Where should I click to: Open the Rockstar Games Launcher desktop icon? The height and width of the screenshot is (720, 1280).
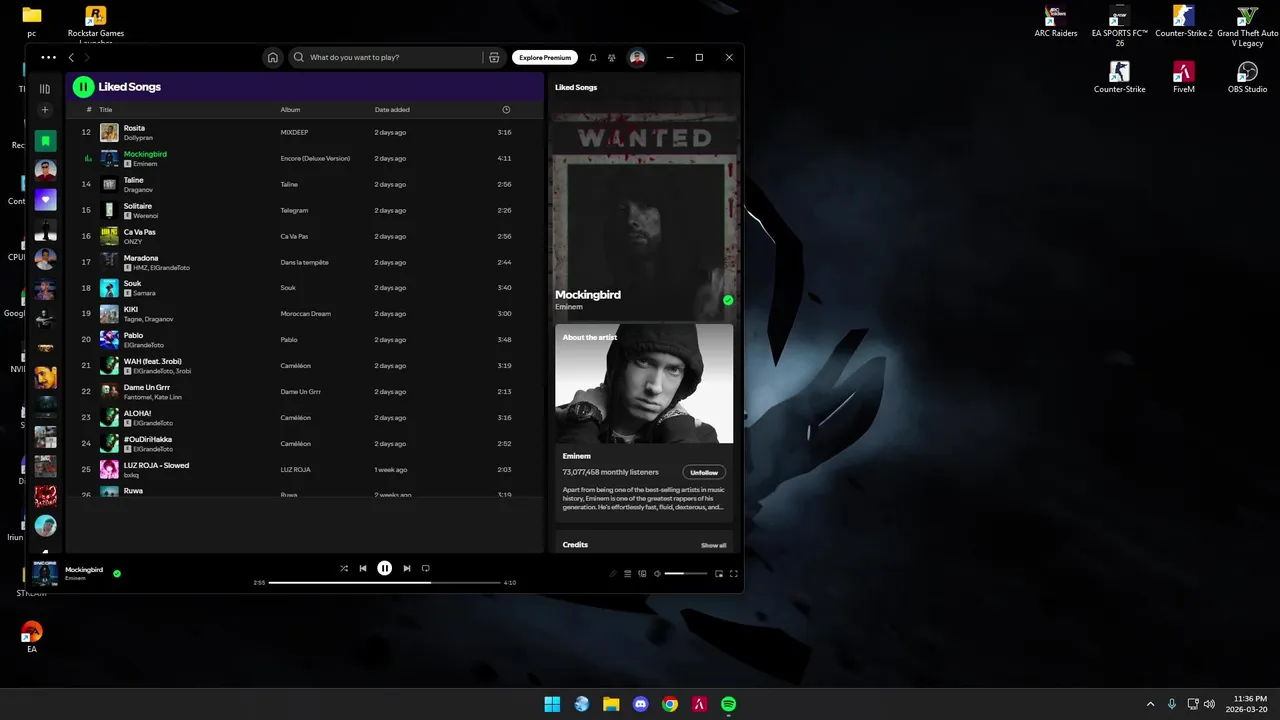96,25
